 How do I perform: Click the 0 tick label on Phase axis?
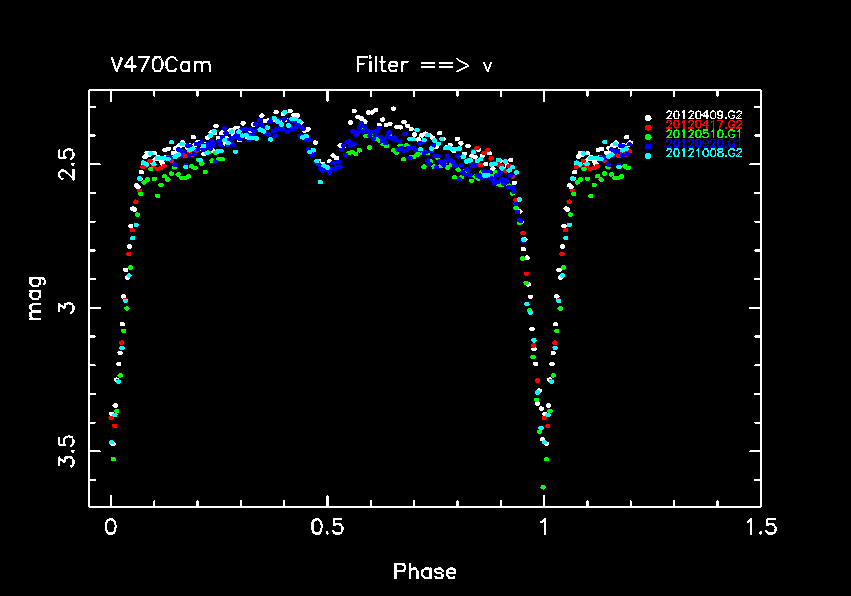coord(111,527)
